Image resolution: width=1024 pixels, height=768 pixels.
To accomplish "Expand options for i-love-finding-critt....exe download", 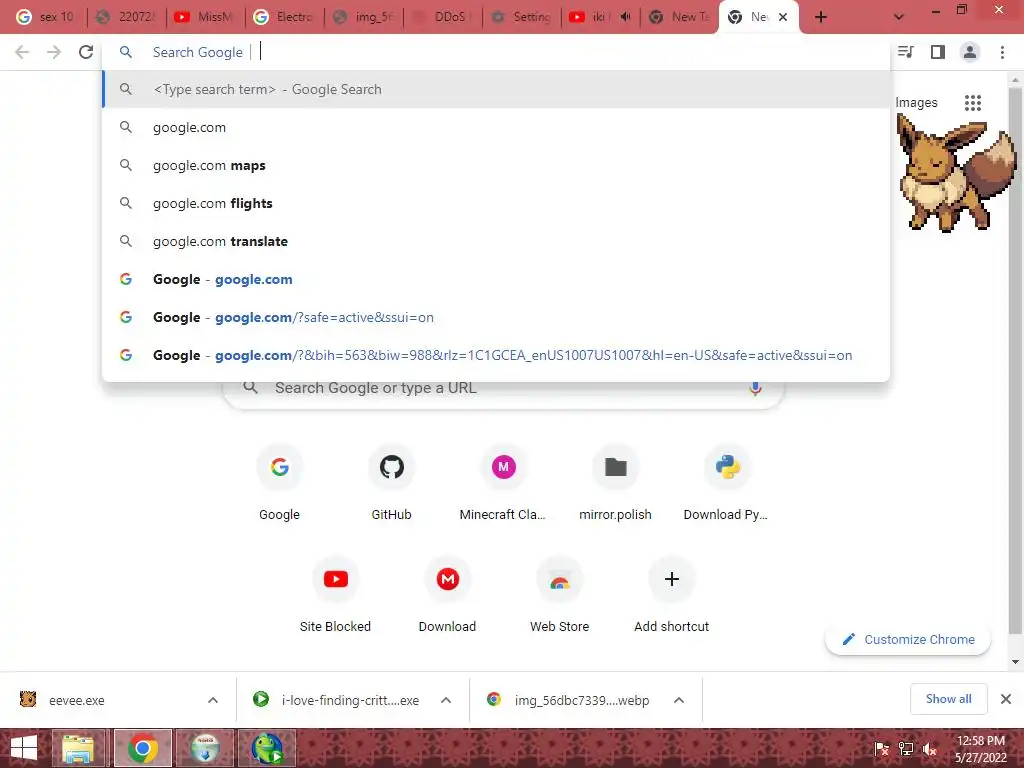I will tap(446, 700).
